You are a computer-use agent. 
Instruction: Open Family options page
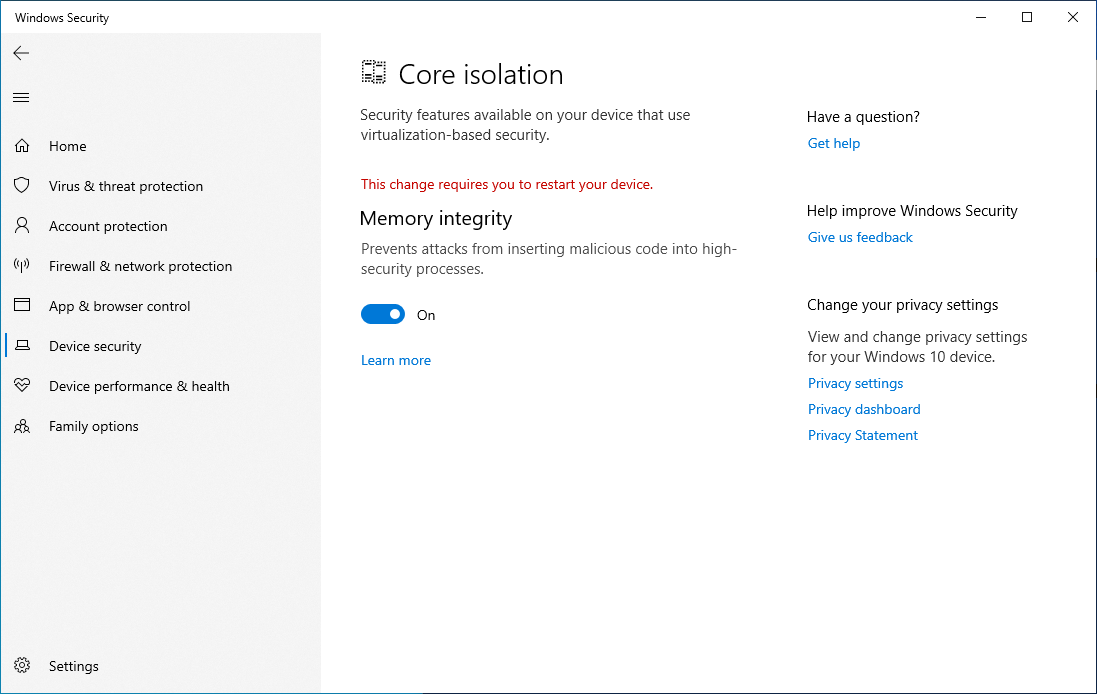click(x=94, y=426)
